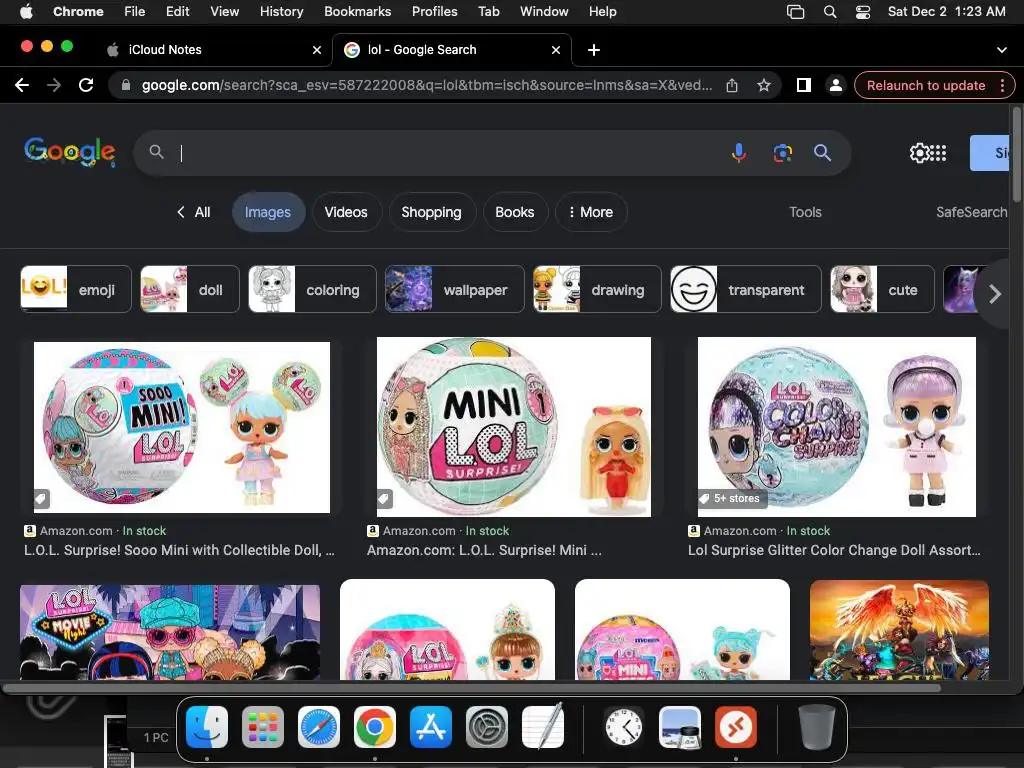The image size is (1024, 768).
Task: Click Relaunch to update button
Action: click(x=926, y=86)
